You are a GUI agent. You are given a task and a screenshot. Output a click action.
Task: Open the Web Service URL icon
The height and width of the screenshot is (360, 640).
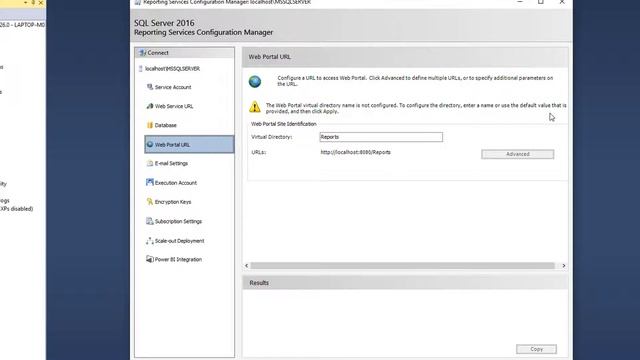click(x=150, y=106)
